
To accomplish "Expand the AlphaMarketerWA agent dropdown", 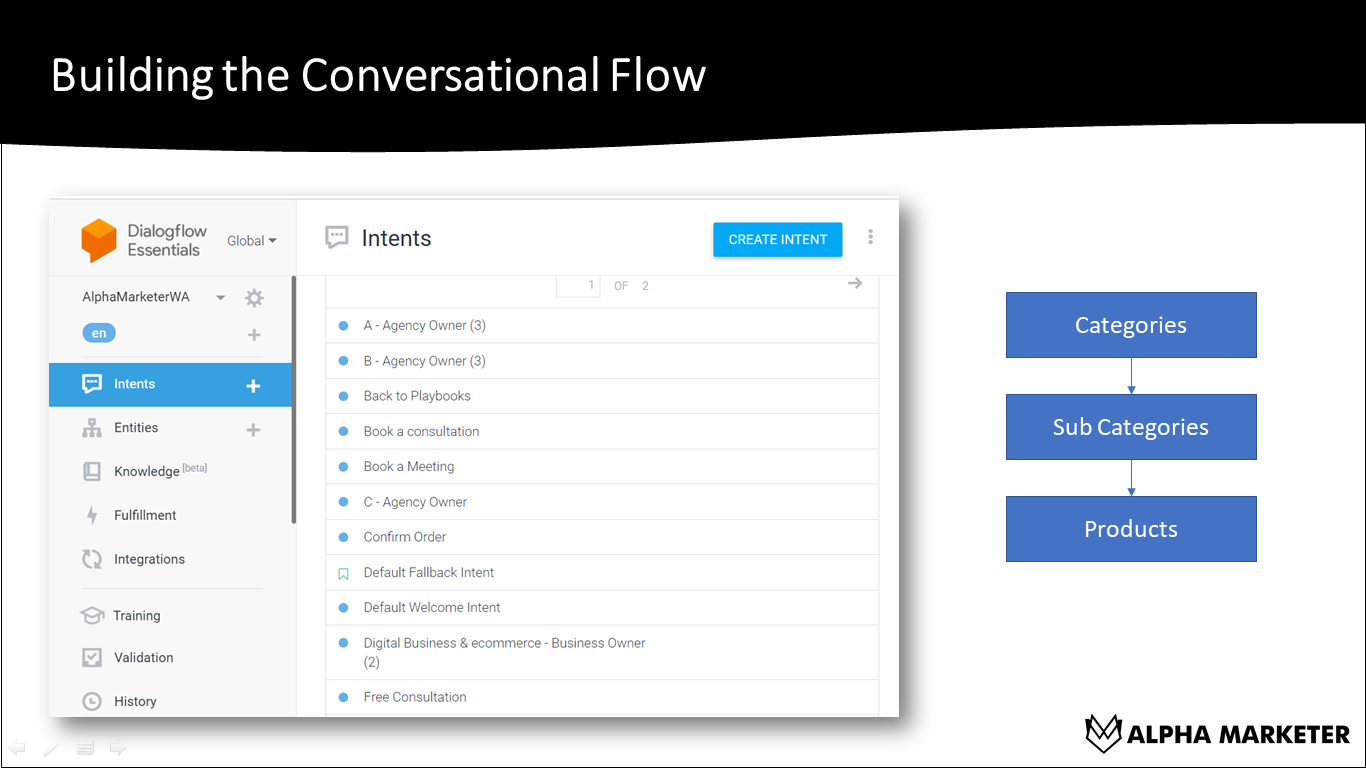I will click(x=220, y=298).
